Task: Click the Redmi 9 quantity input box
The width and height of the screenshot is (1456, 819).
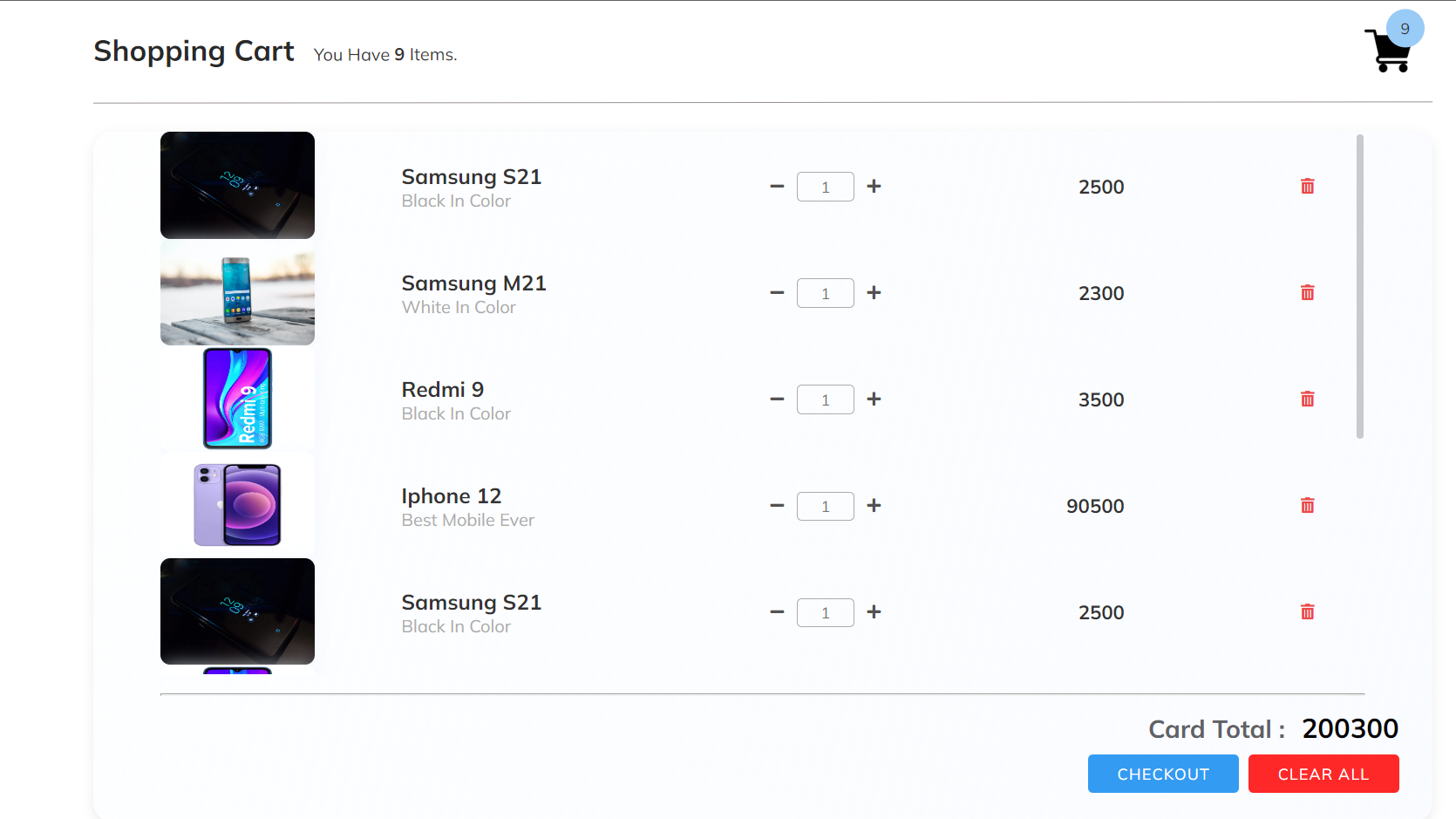Action: [x=825, y=399]
